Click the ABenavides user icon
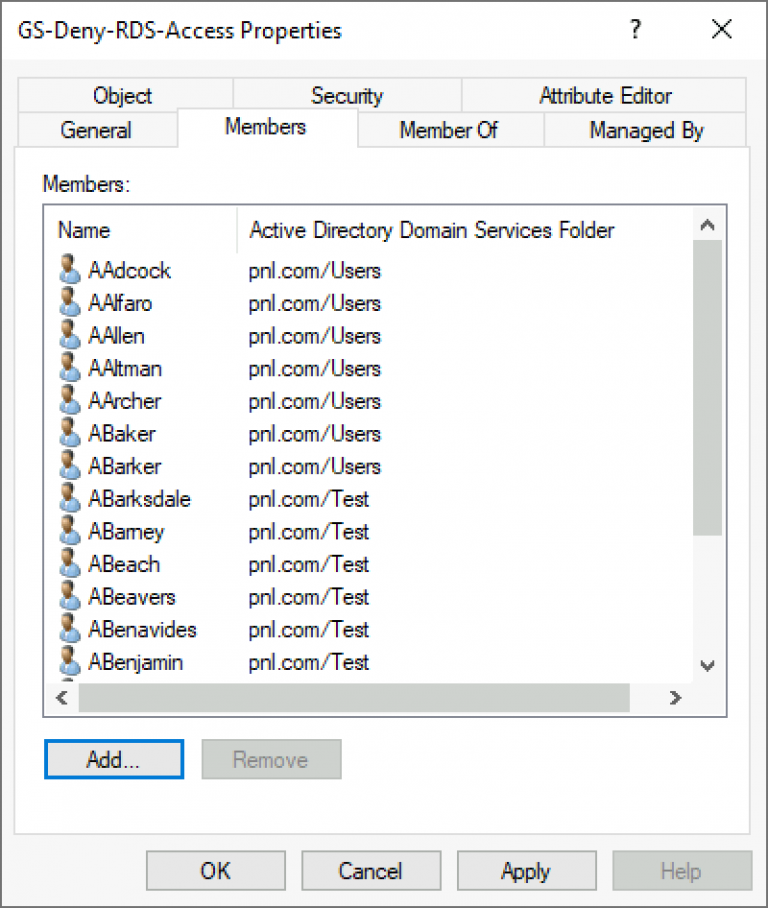Screen dimensions: 768x908 point(69,629)
